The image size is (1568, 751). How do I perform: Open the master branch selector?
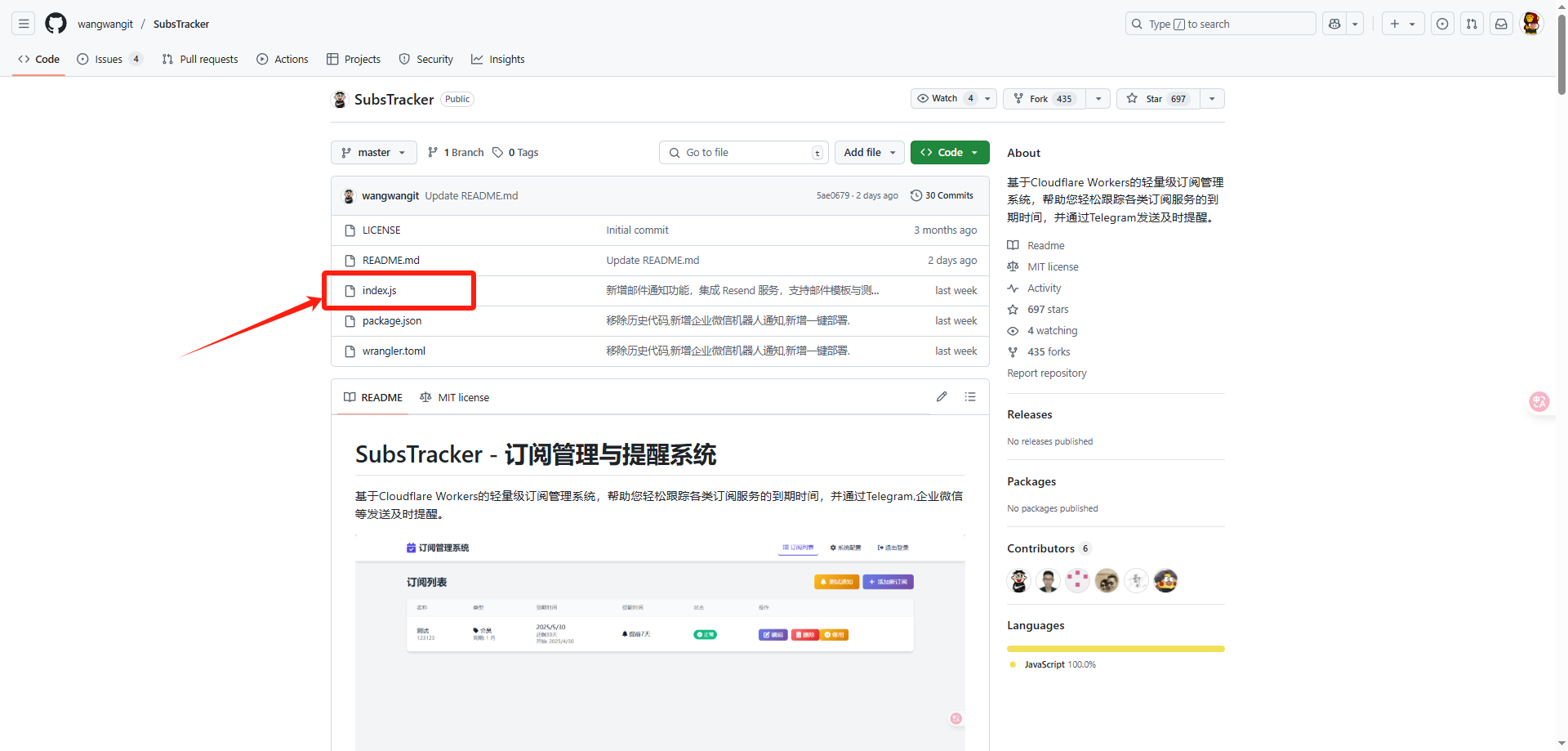(x=373, y=152)
